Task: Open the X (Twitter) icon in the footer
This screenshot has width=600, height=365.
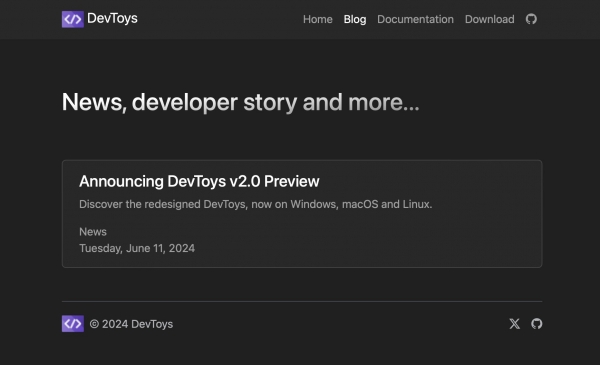Action: 515,324
